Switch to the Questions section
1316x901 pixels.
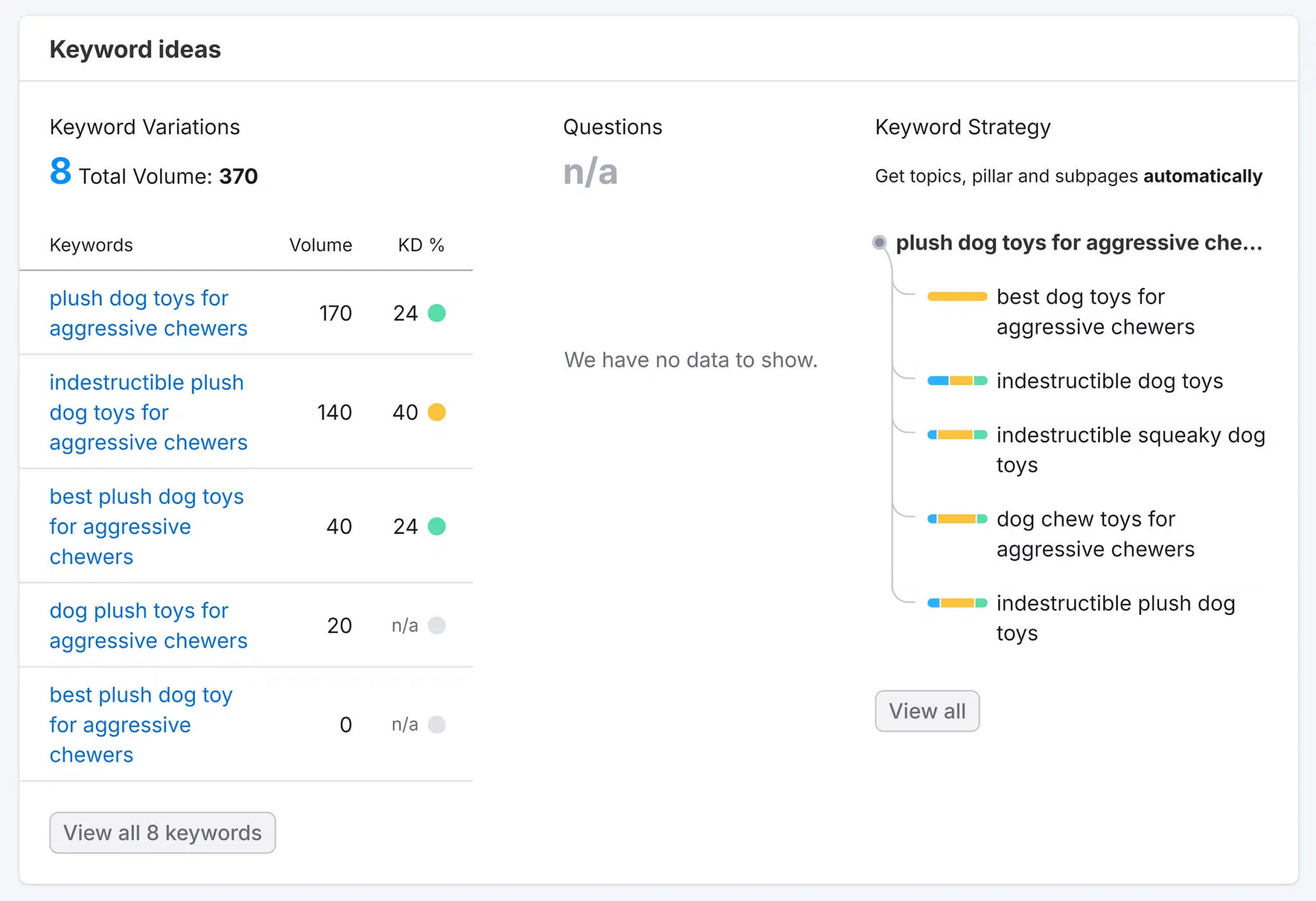coord(612,127)
